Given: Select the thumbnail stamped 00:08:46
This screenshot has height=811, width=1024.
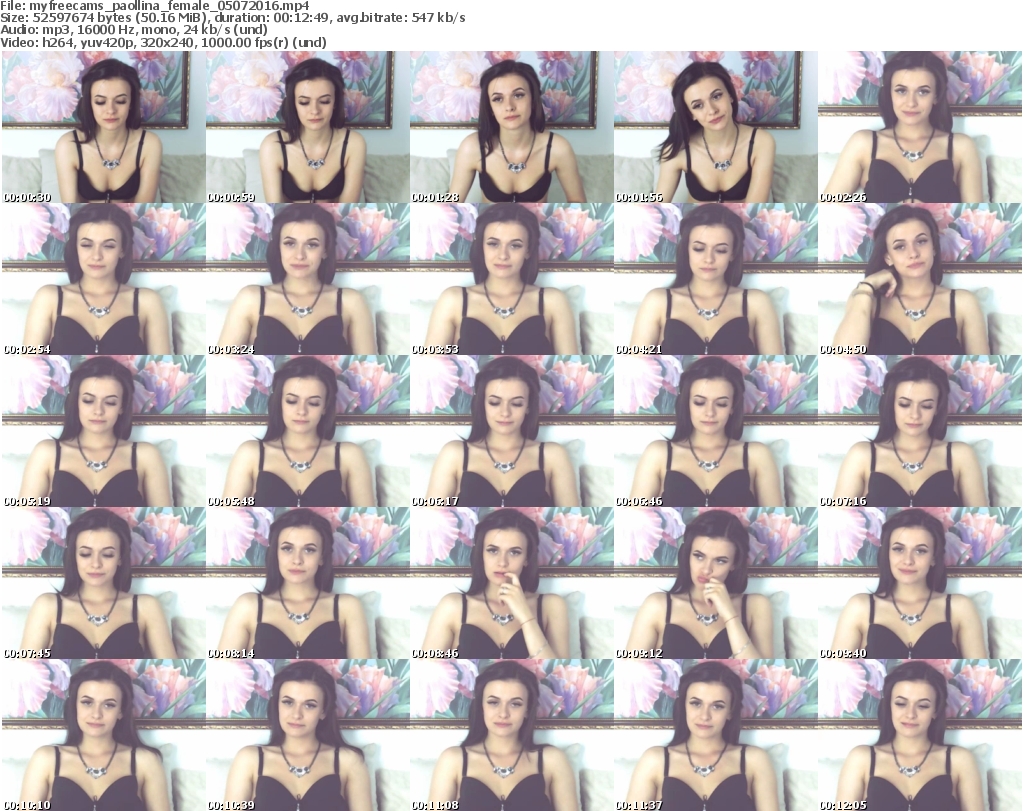Looking at the screenshot, I should pyautogui.click(x=511, y=583).
